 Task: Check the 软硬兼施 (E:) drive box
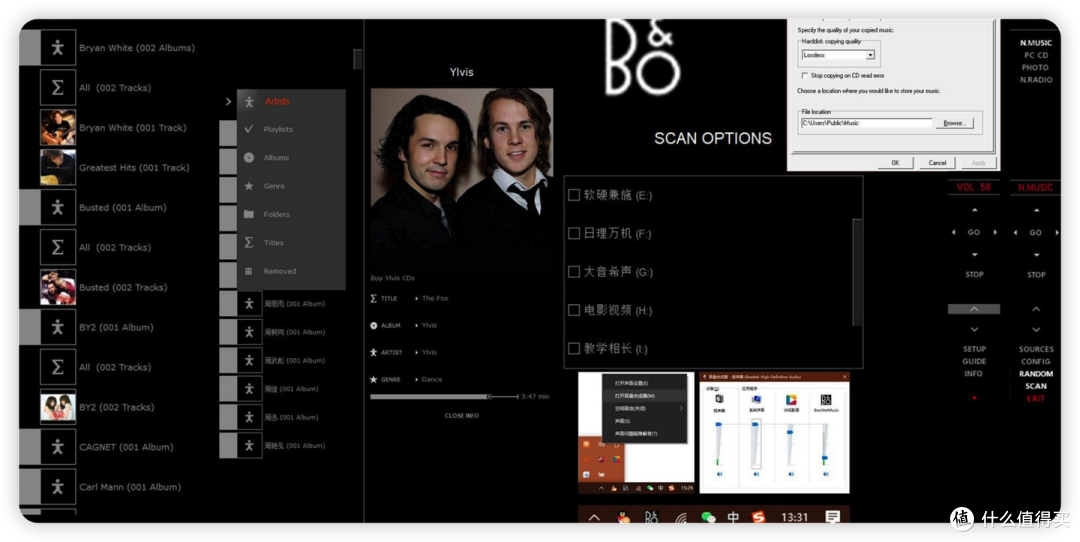pyautogui.click(x=573, y=195)
